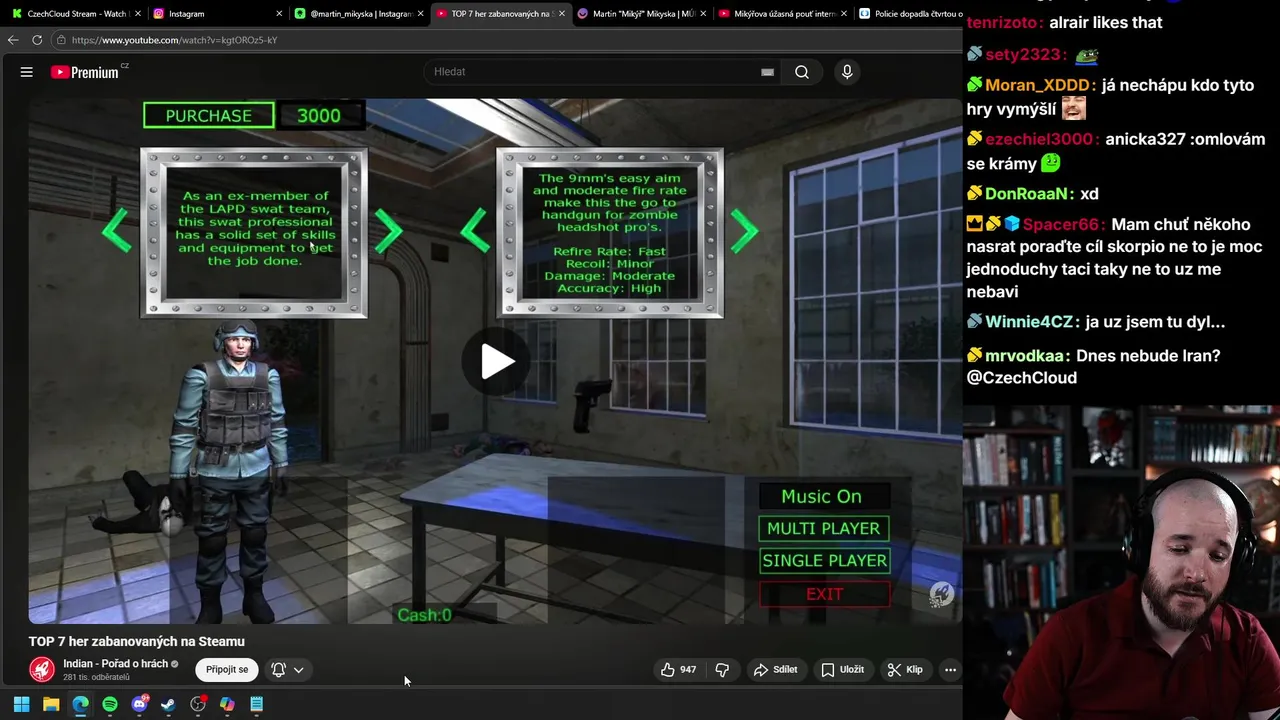Click the search magnifier button
This screenshot has height=720, width=1280.
[x=802, y=72]
